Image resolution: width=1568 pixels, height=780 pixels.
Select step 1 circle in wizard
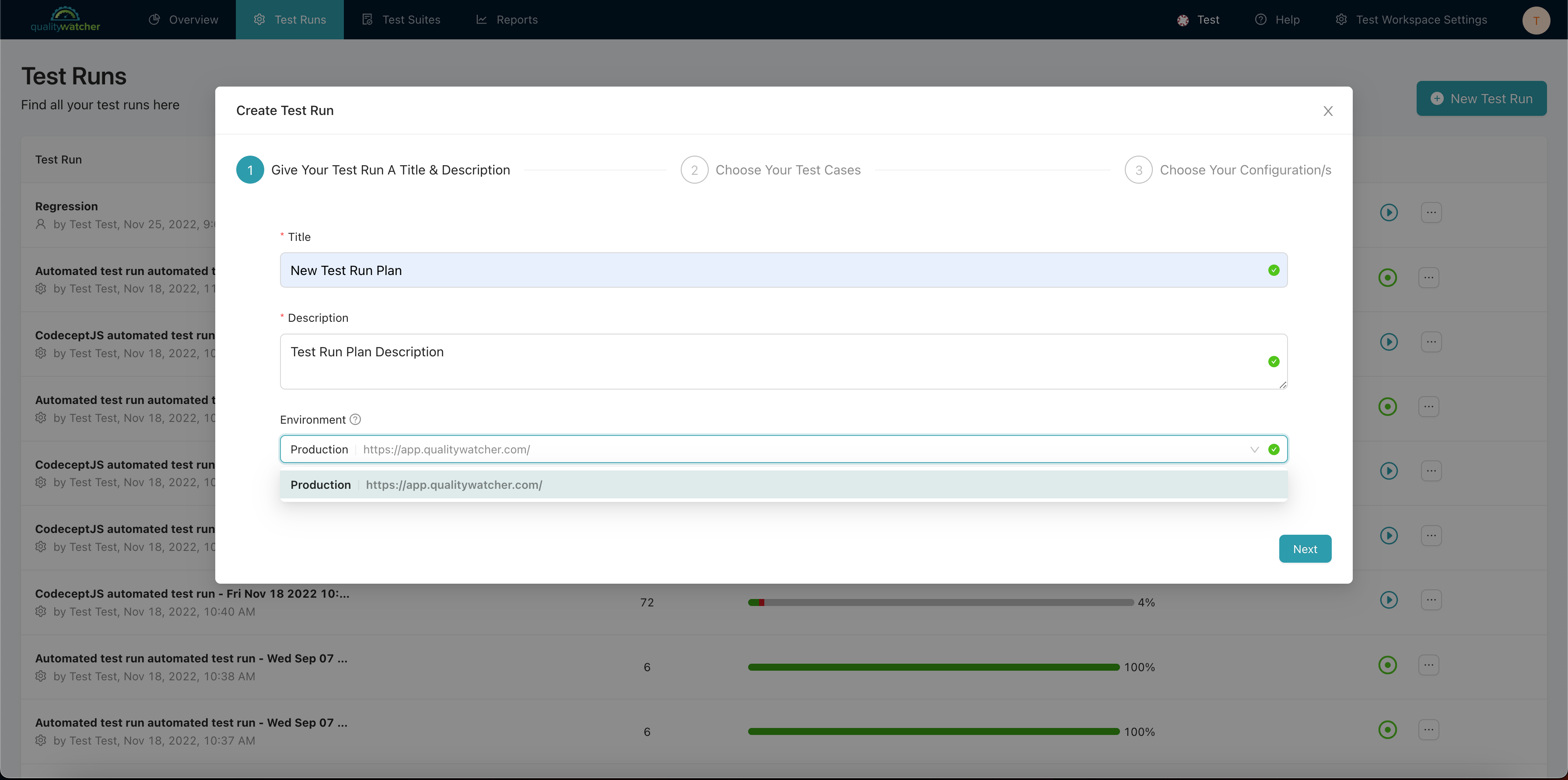[249, 170]
